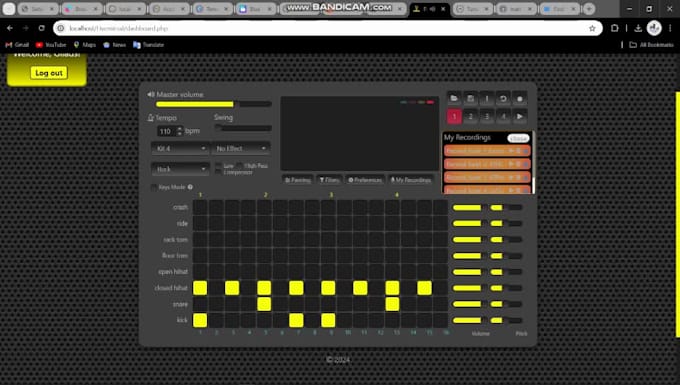The image size is (680, 385).
Task: Select pattern slot 1
Action: [454, 116]
